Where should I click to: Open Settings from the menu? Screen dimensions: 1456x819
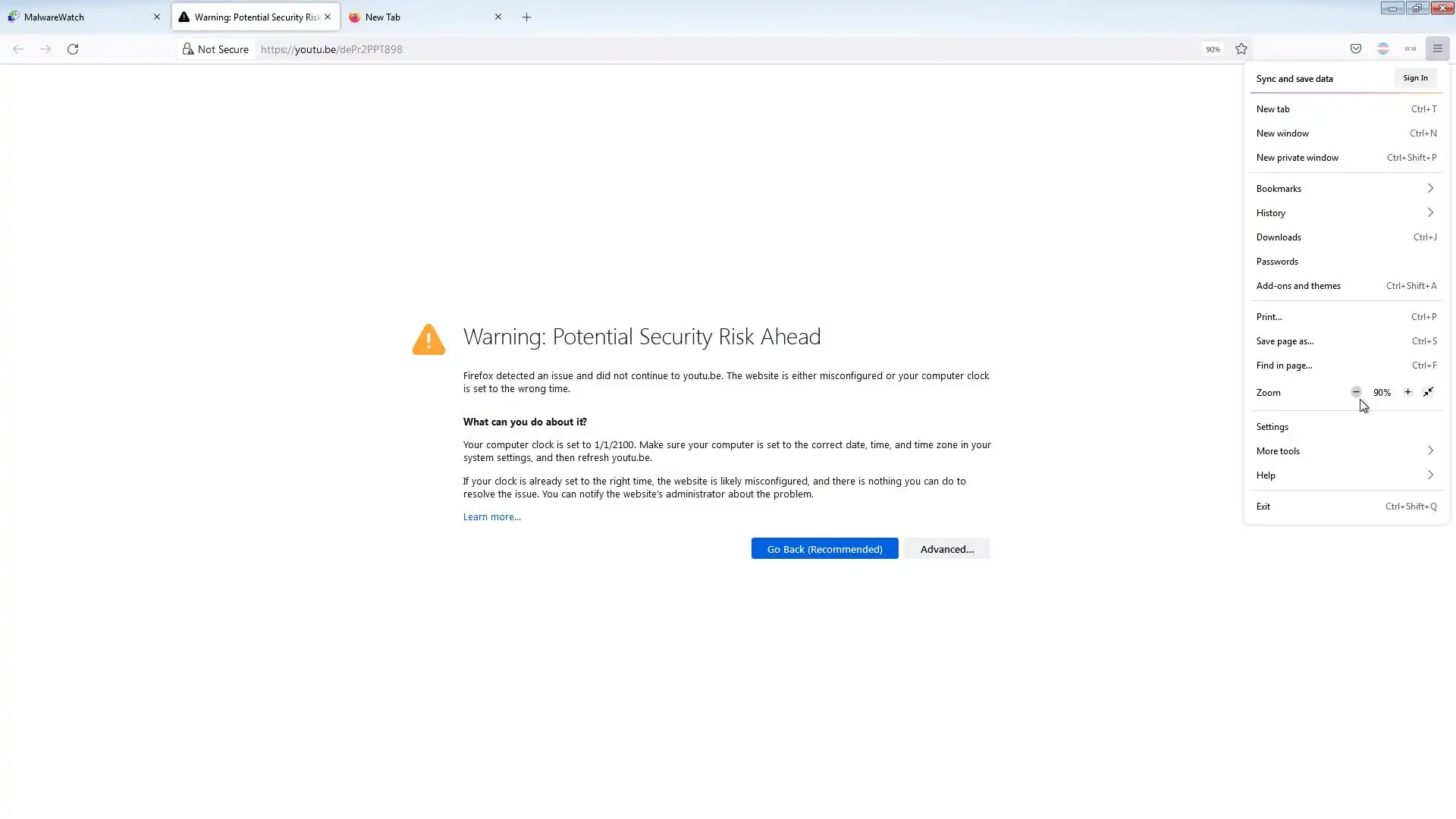(x=1272, y=427)
